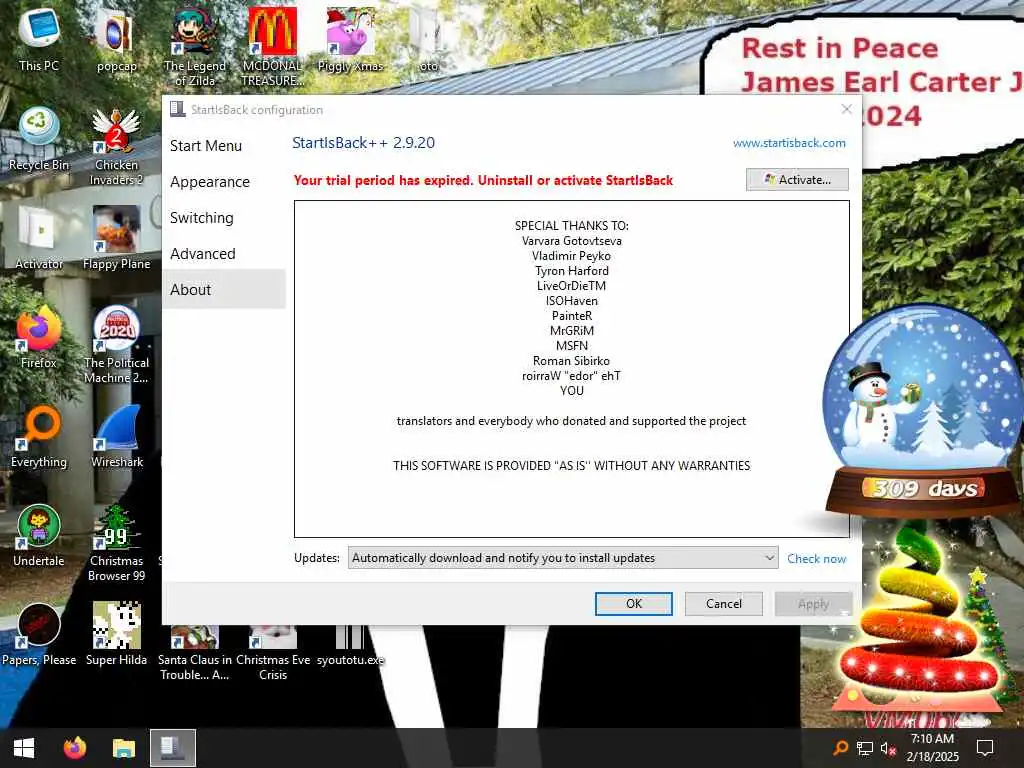Select the About section
This screenshot has height=768, width=1024.
tap(224, 289)
